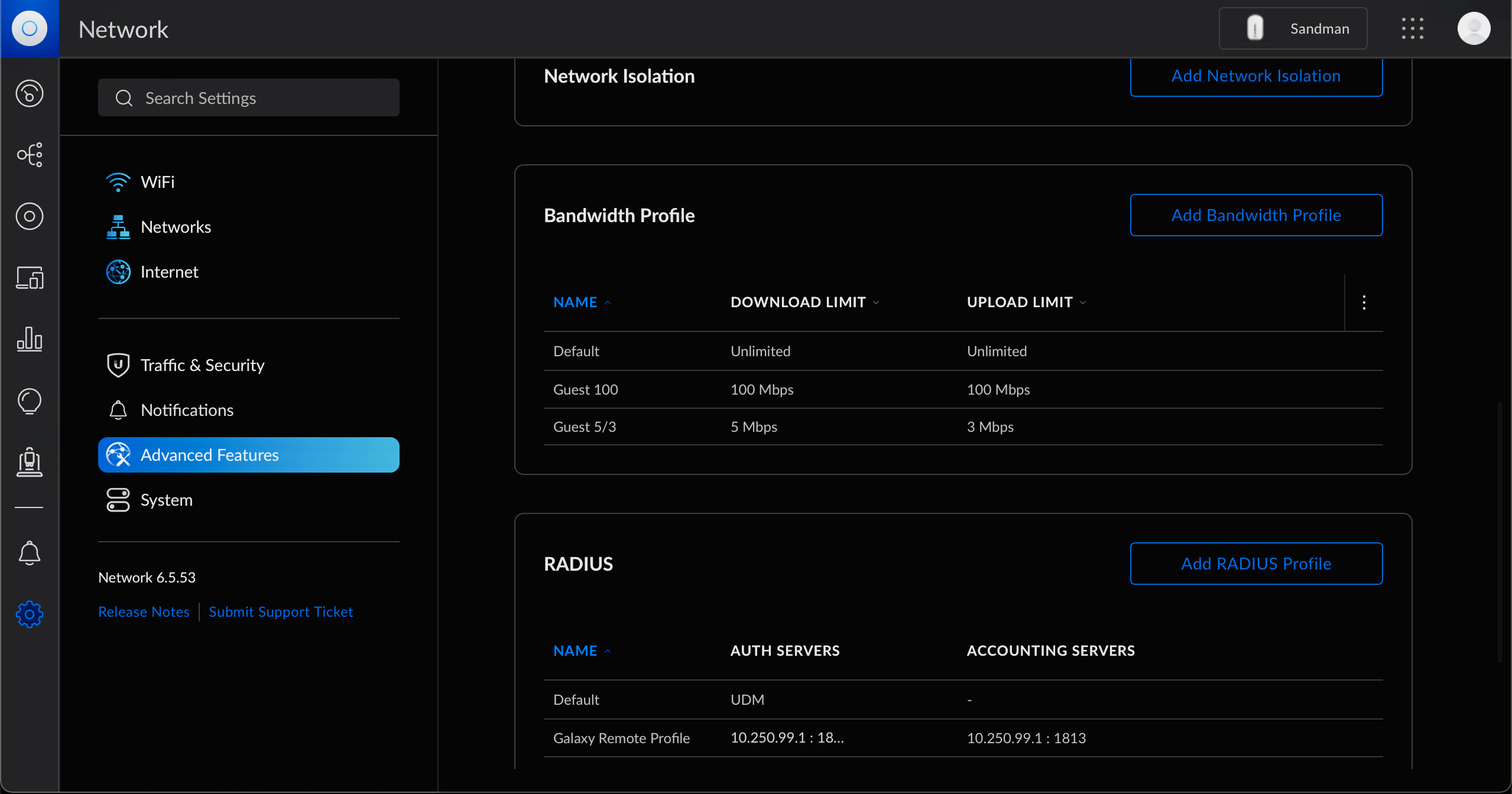The height and width of the screenshot is (794, 1512).
Task: Open the UniFi Devices icon
Action: click(x=30, y=216)
